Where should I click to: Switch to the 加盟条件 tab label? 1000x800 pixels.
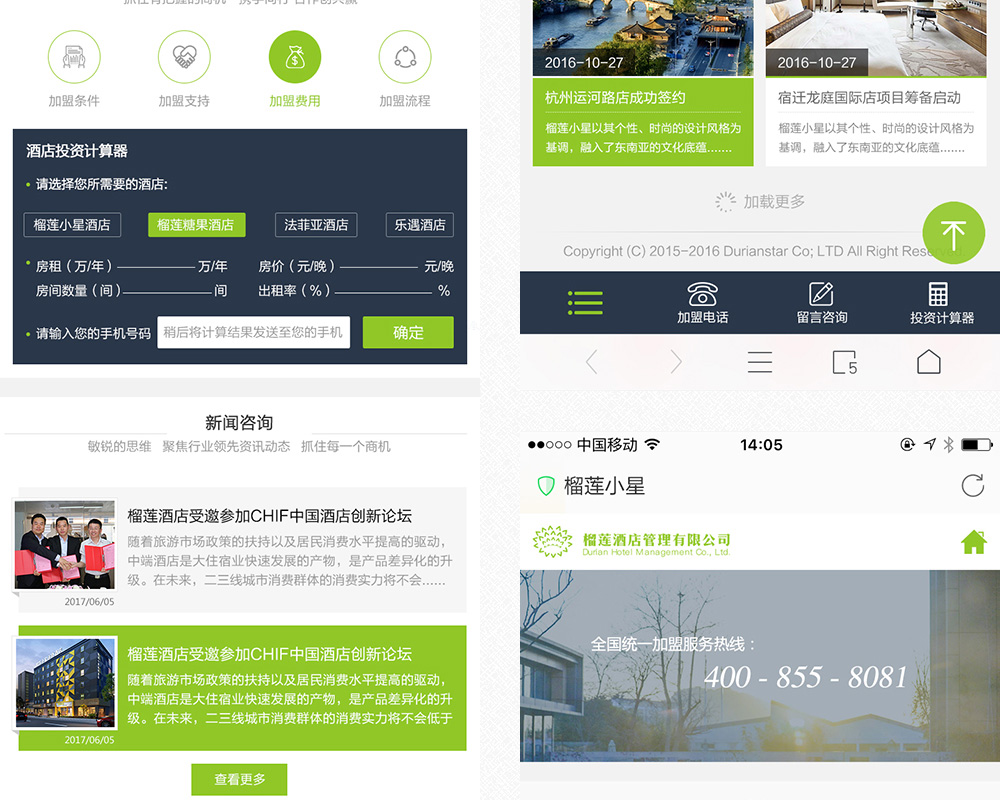(x=74, y=101)
